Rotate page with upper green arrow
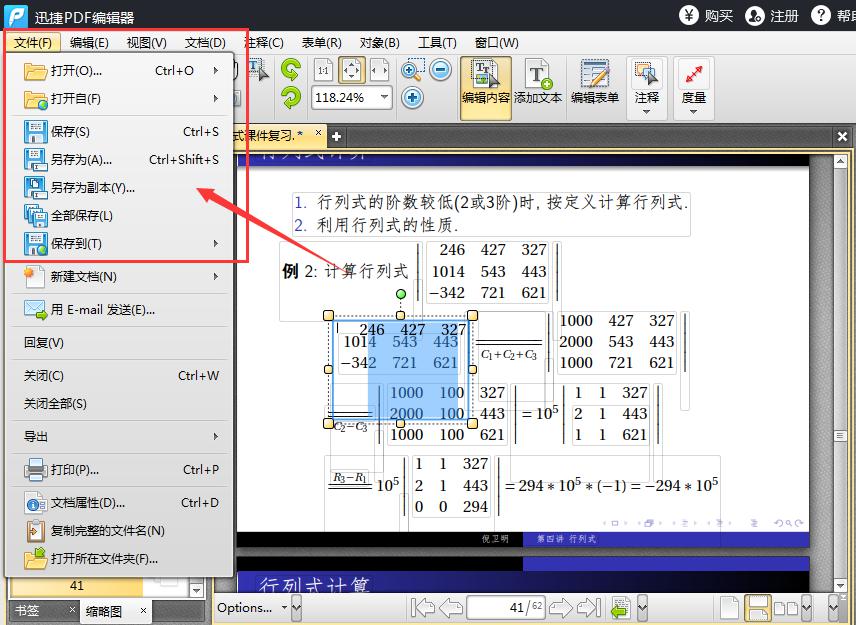 [x=290, y=70]
